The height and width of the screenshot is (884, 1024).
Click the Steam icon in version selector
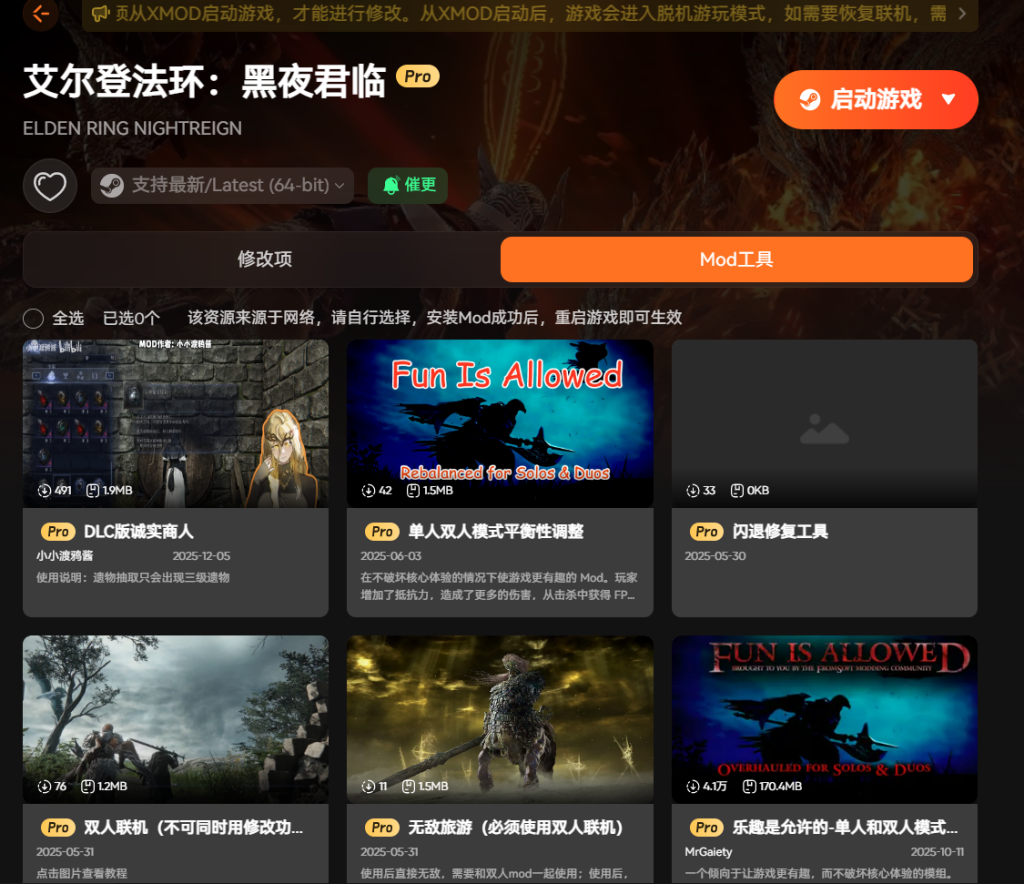pyautogui.click(x=112, y=185)
